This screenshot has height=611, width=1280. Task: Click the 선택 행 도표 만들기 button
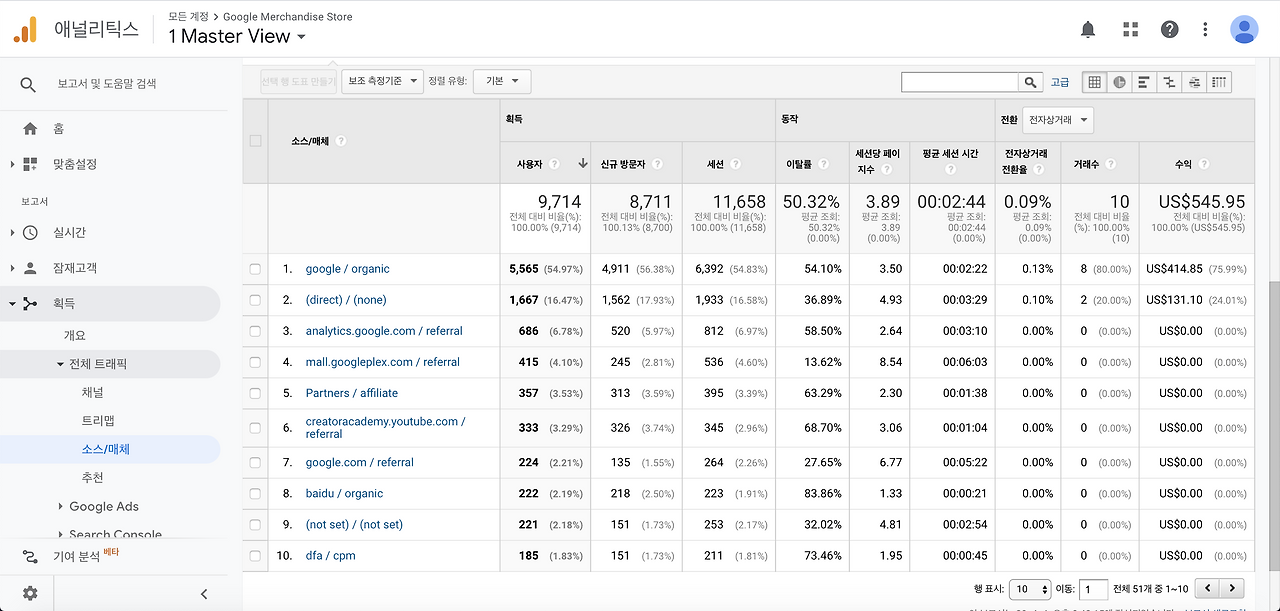pyautogui.click(x=299, y=81)
